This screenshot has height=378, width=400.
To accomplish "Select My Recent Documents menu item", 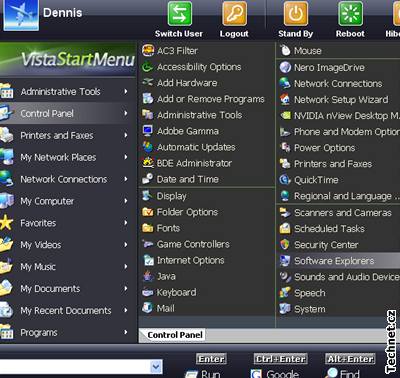I will [67, 310].
